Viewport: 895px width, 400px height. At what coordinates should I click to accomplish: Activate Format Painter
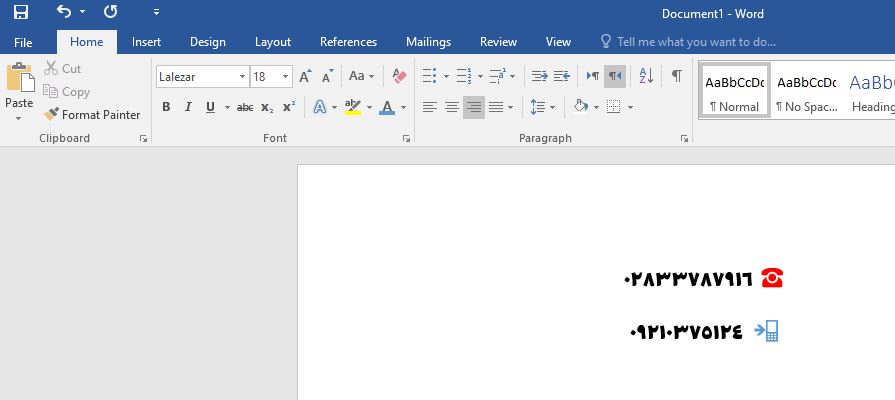[x=92, y=115]
